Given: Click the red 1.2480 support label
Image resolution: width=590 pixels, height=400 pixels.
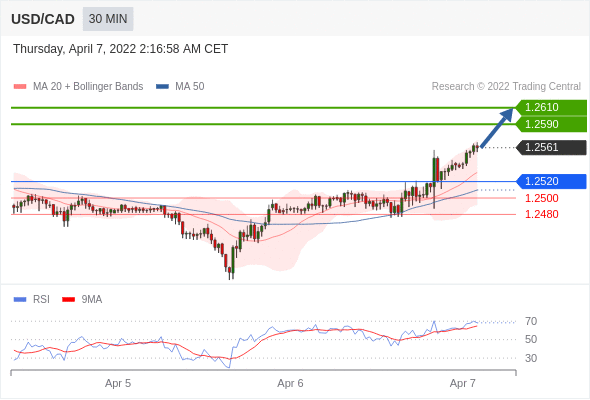Looking at the screenshot, I should pyautogui.click(x=542, y=214).
